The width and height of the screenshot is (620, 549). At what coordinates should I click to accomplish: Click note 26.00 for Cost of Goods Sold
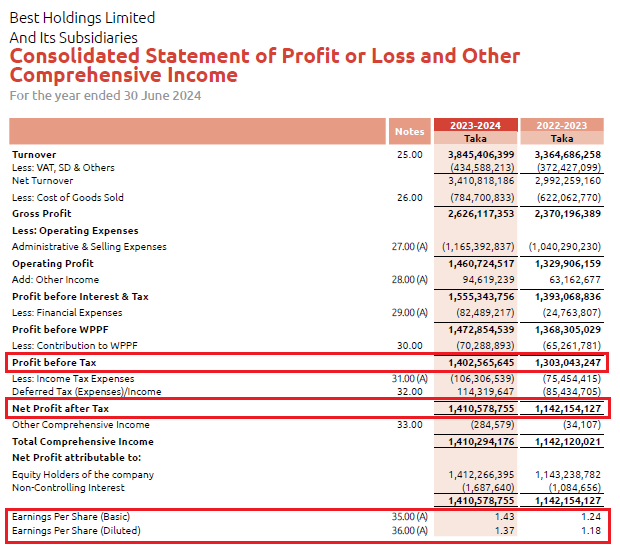(409, 198)
